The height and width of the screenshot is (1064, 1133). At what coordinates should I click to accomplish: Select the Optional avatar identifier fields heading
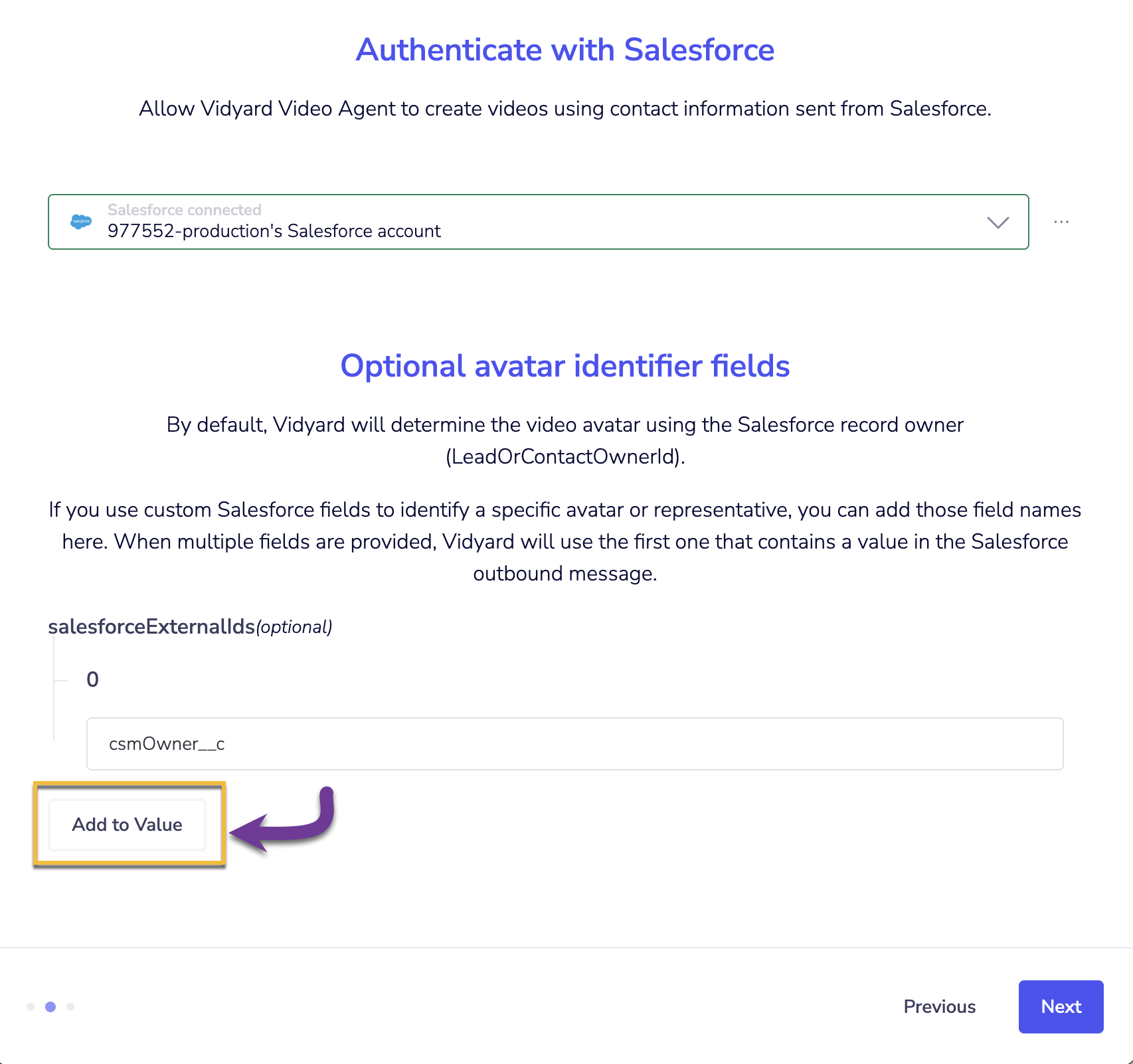point(565,366)
